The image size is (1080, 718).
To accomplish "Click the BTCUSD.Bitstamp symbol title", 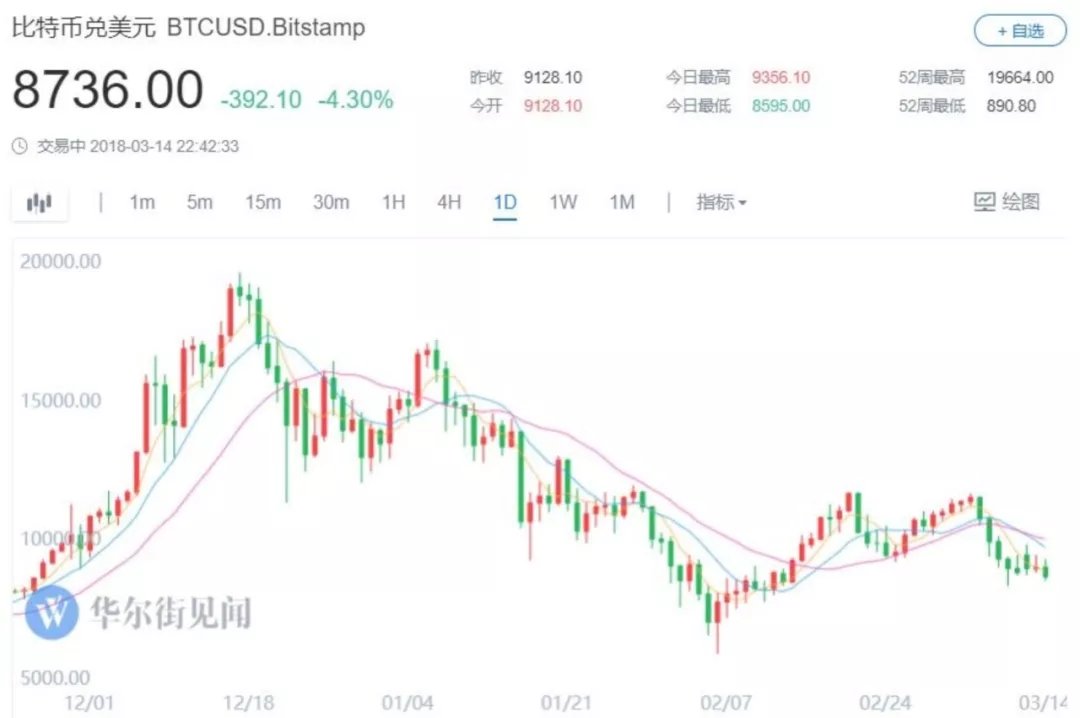I will point(265,27).
